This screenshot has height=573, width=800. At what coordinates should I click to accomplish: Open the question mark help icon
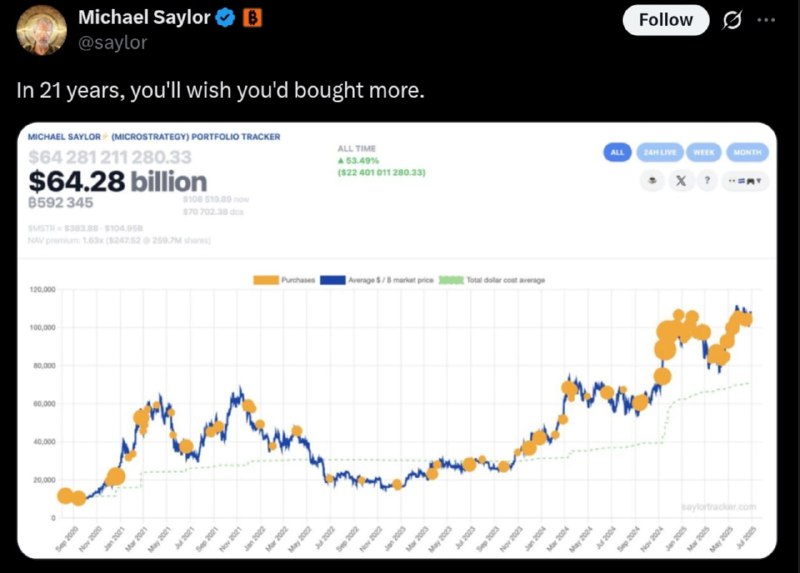click(x=707, y=181)
